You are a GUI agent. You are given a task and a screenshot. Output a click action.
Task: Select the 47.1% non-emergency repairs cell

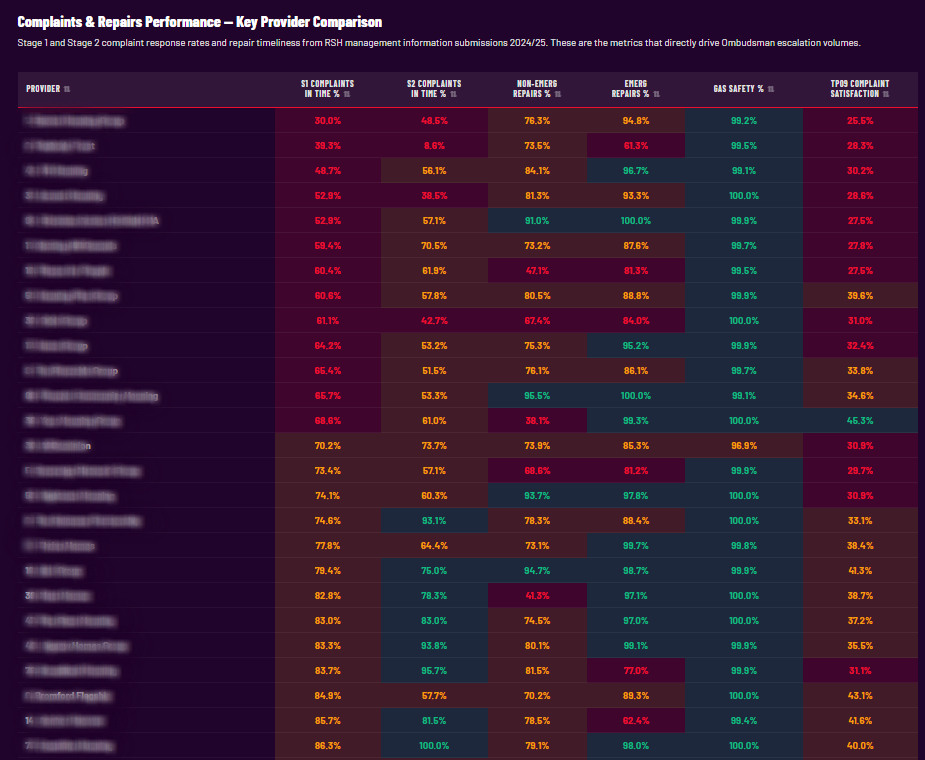pos(537,271)
